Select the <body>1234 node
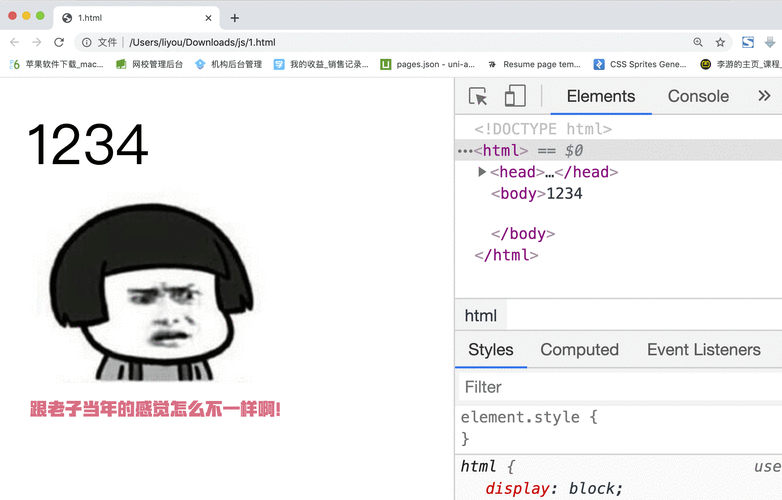 (x=537, y=193)
